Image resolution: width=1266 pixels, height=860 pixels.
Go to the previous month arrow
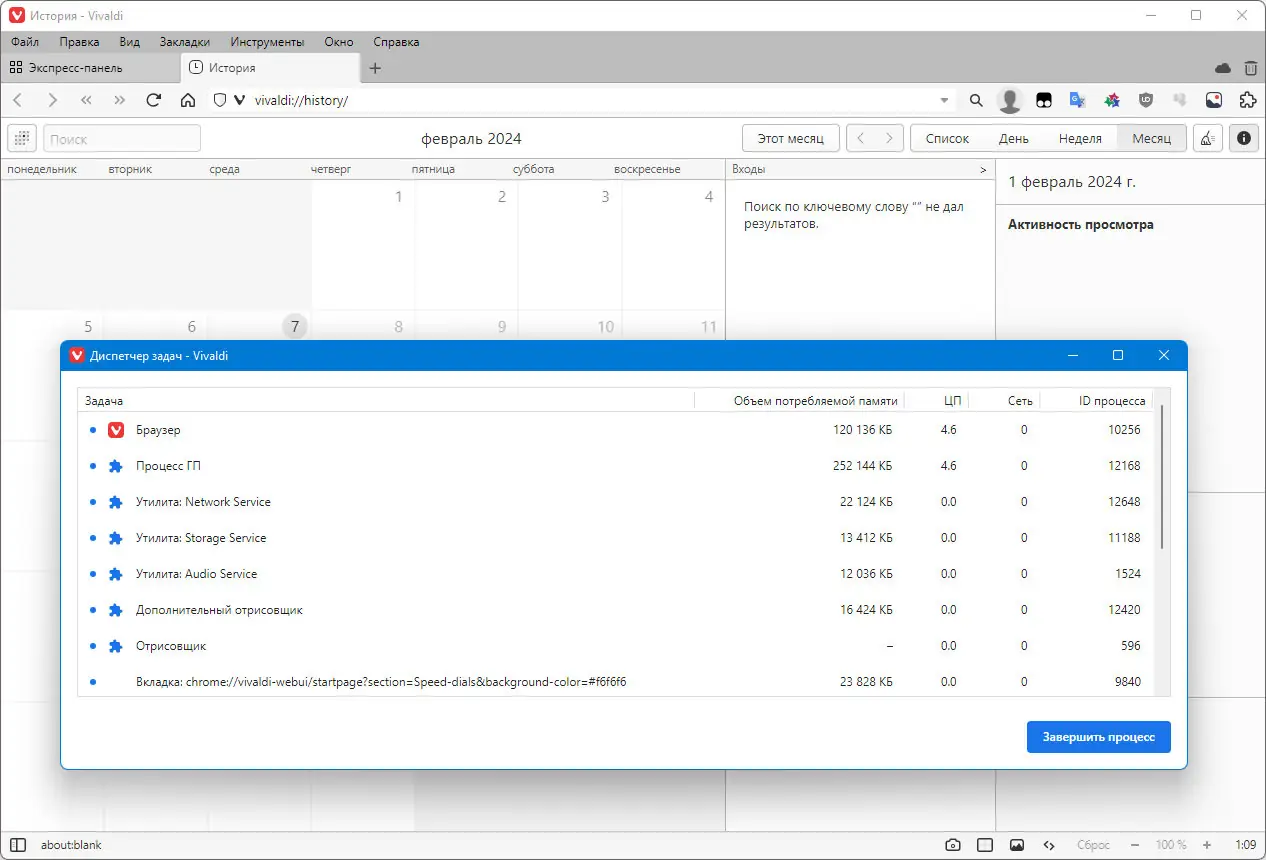pyautogui.click(x=861, y=138)
